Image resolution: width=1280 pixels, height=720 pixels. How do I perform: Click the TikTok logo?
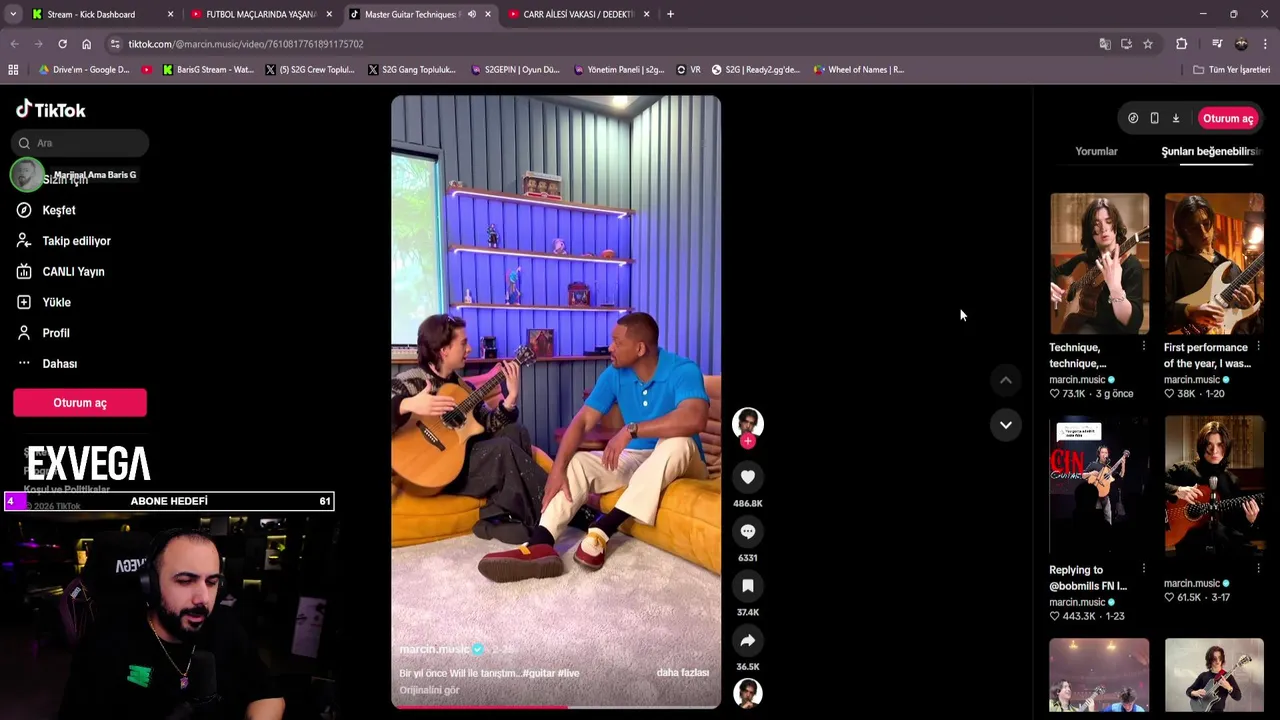pyautogui.click(x=51, y=110)
